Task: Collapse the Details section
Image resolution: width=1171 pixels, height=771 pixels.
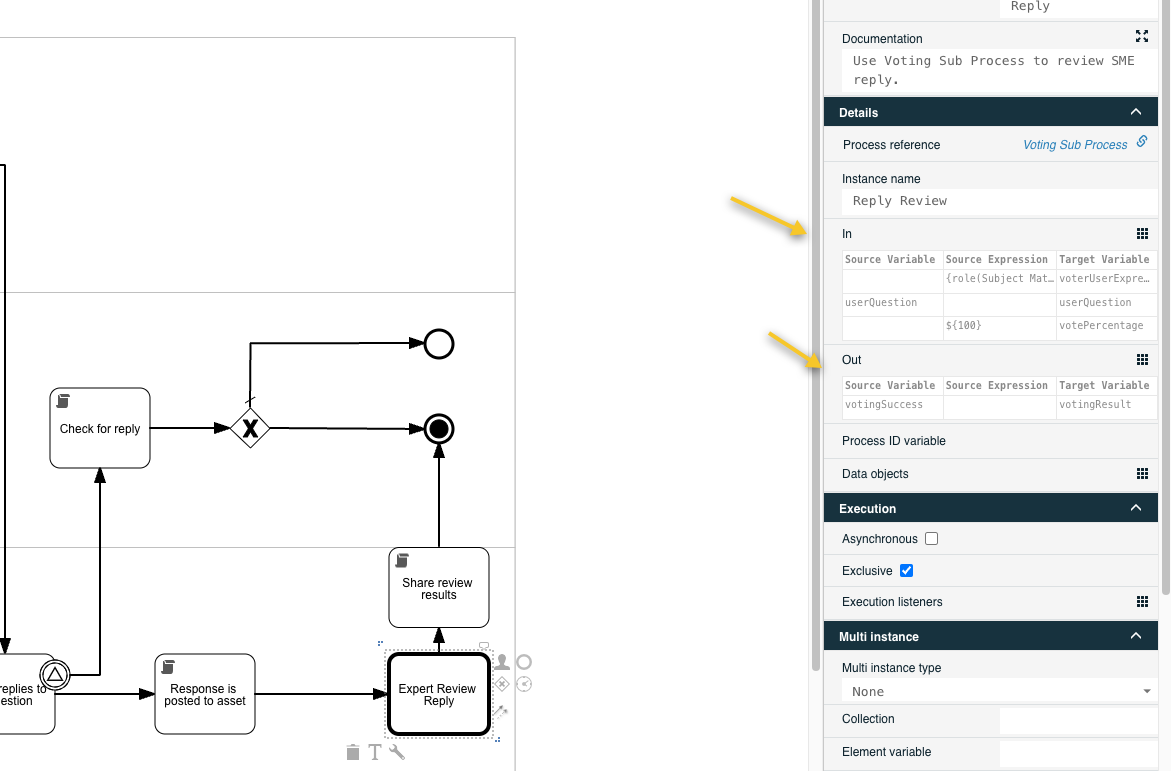Action: click(1136, 112)
